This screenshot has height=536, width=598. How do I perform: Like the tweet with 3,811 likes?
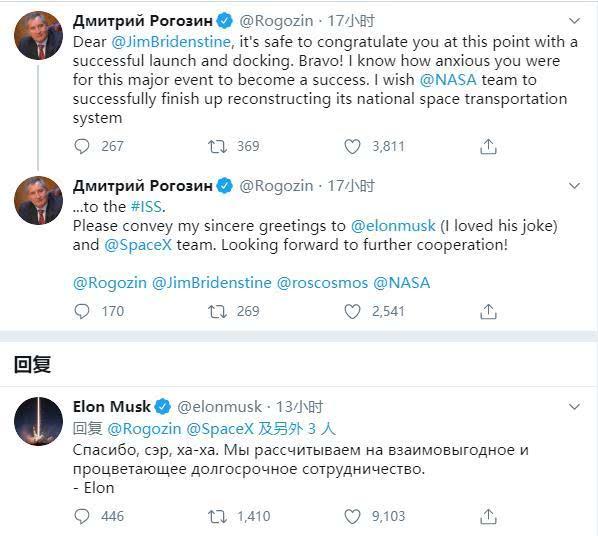click(x=352, y=146)
